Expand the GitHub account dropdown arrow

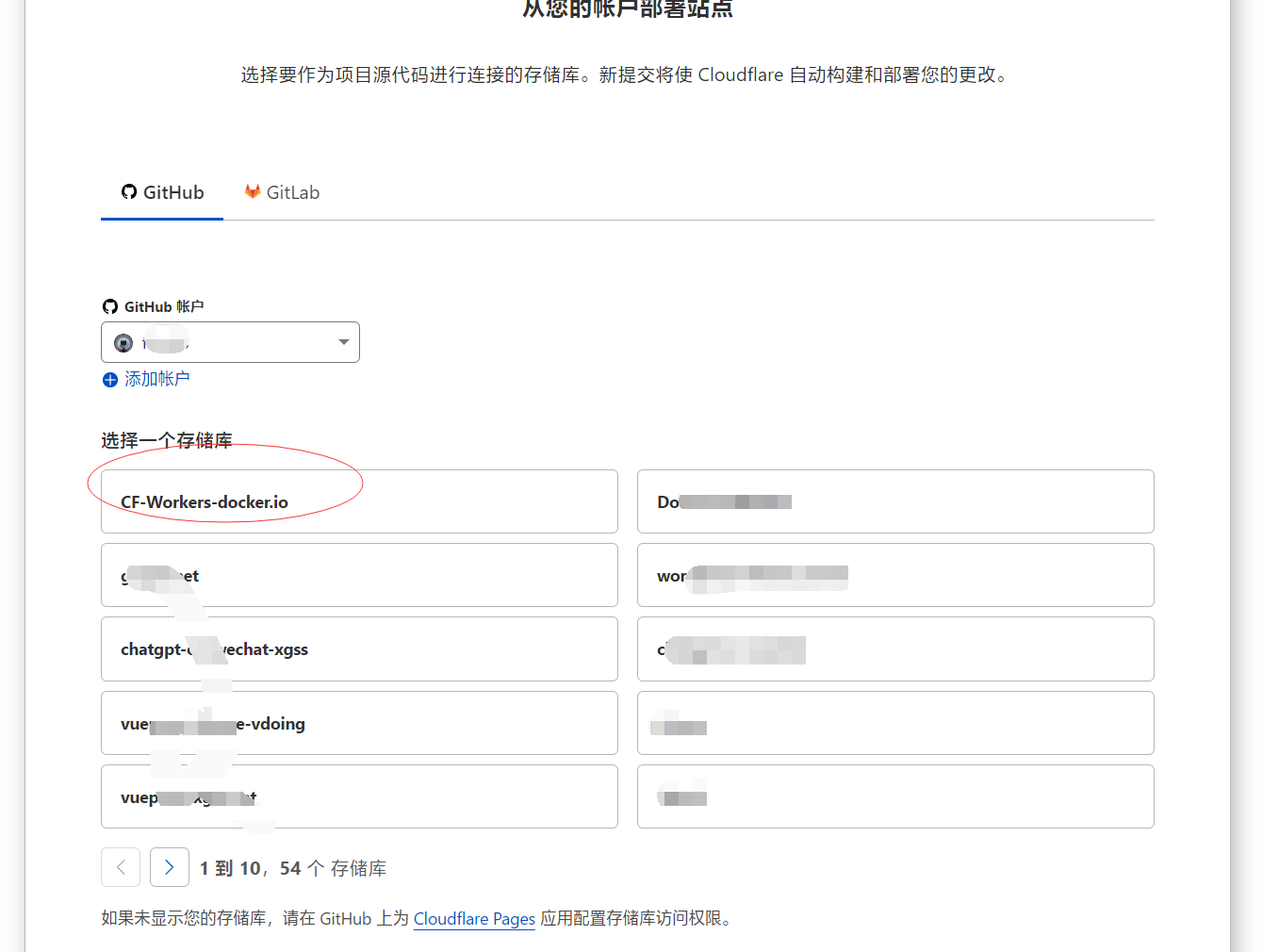[344, 342]
